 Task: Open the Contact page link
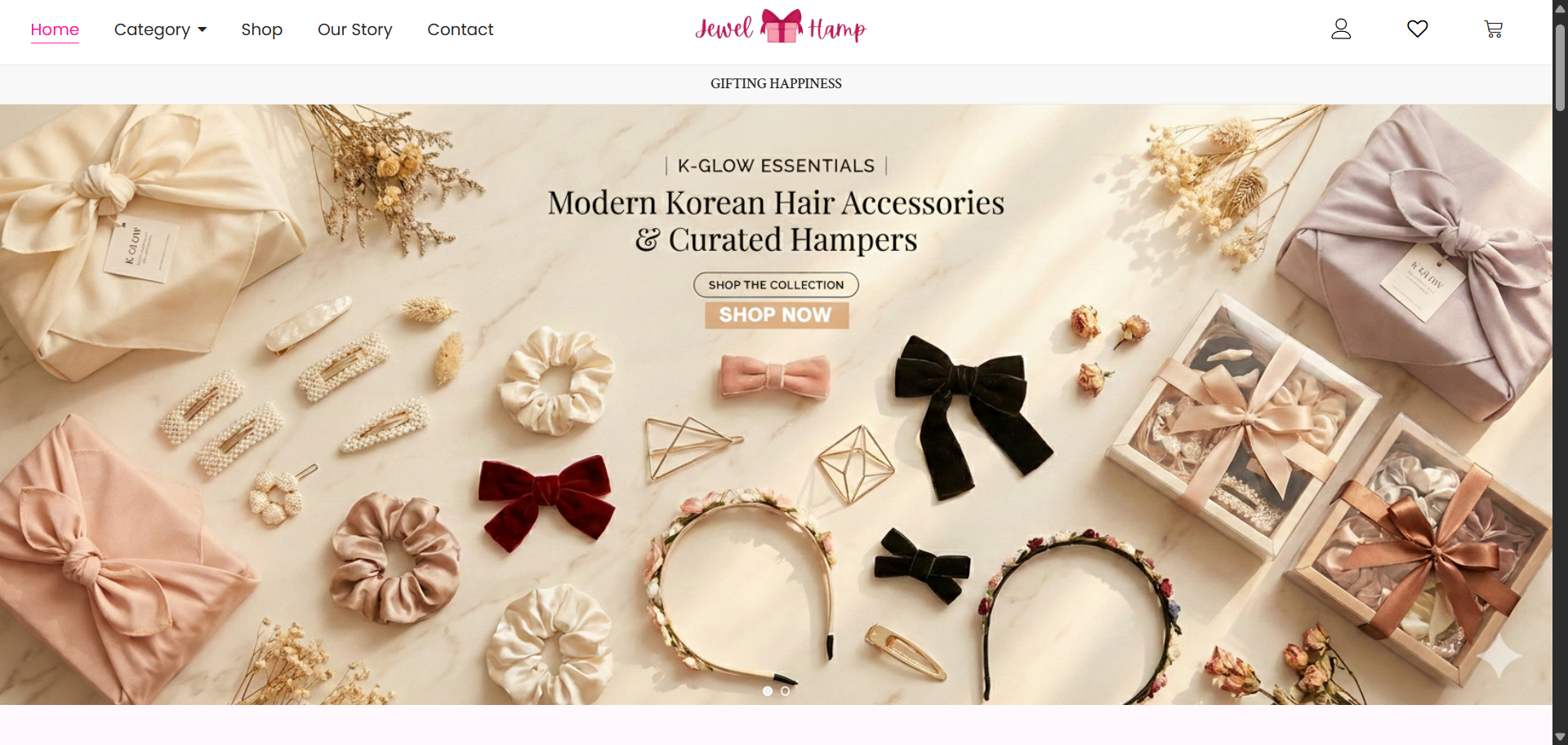(460, 29)
